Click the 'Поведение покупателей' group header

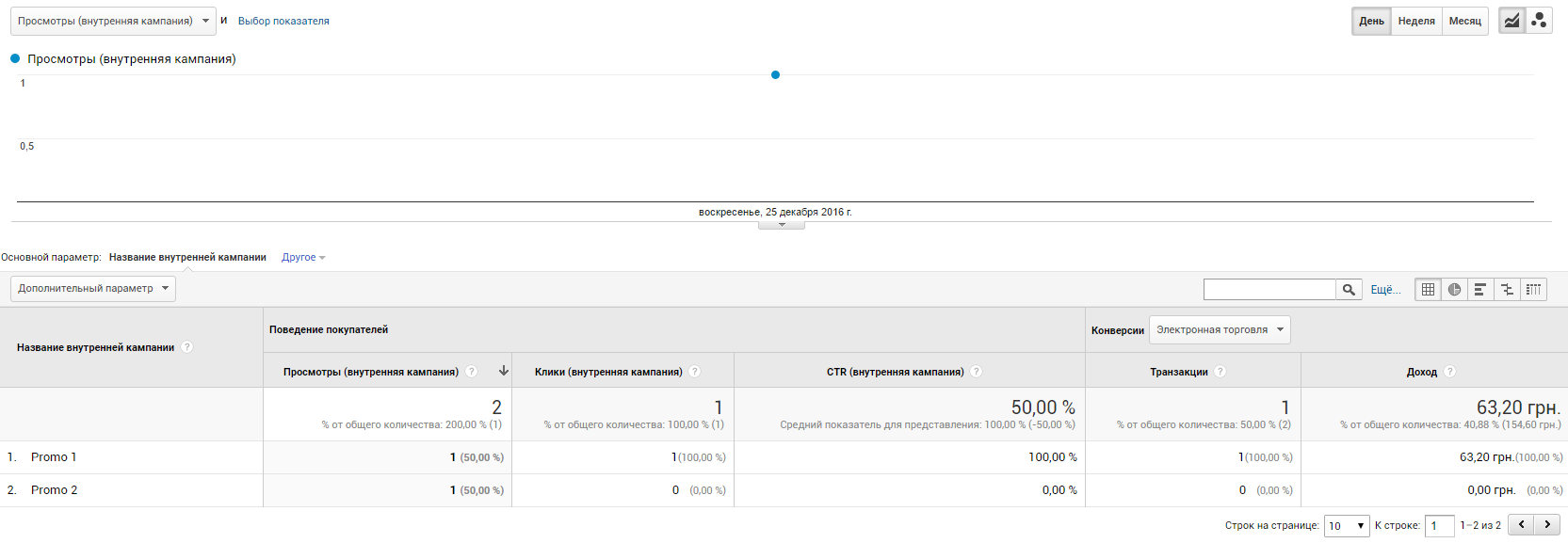click(329, 329)
